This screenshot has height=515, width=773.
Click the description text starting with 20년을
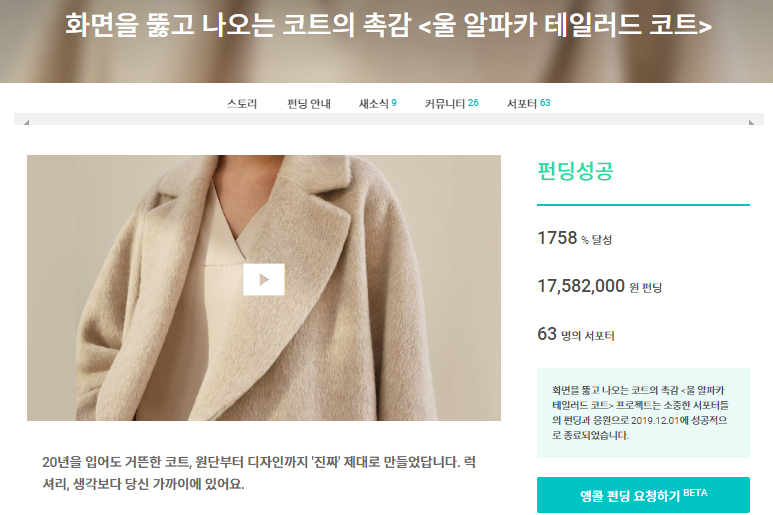pos(259,473)
